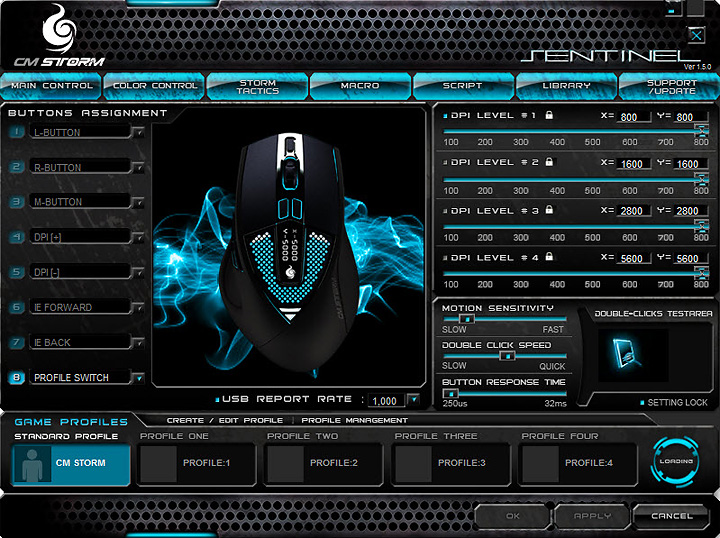Image resolution: width=720 pixels, height=538 pixels.
Task: Select button number 2 badge
Action: click(17, 167)
